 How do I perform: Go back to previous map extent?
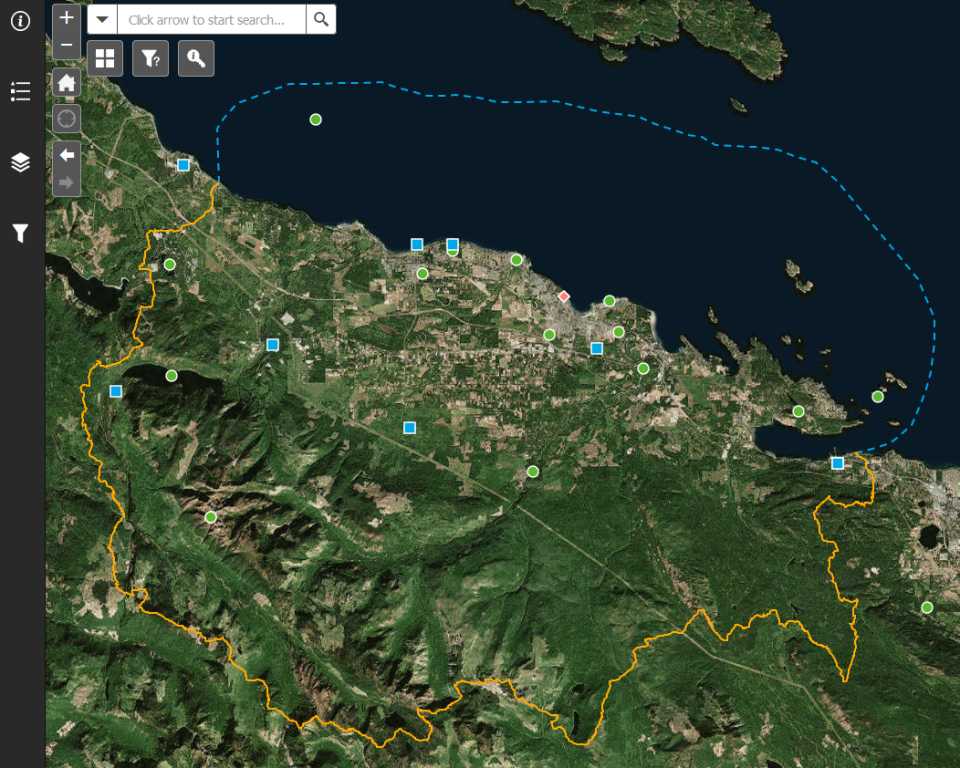(67, 155)
